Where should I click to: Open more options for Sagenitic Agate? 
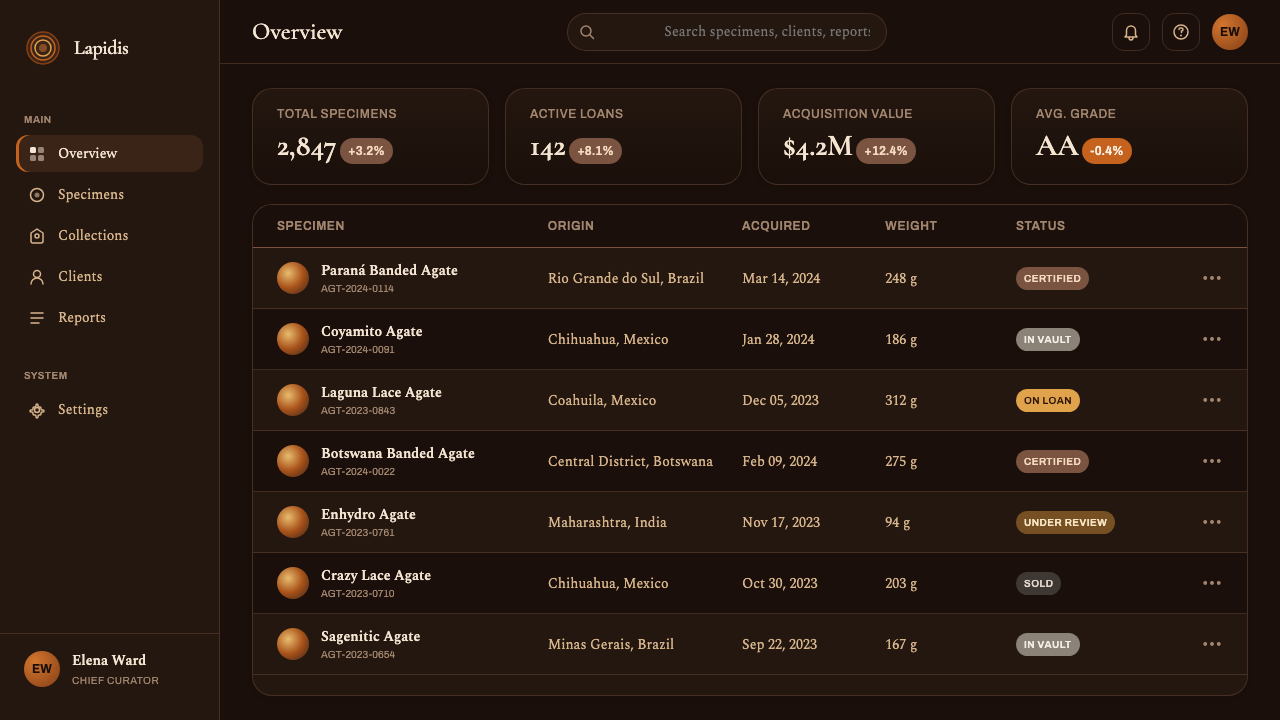coord(1212,644)
